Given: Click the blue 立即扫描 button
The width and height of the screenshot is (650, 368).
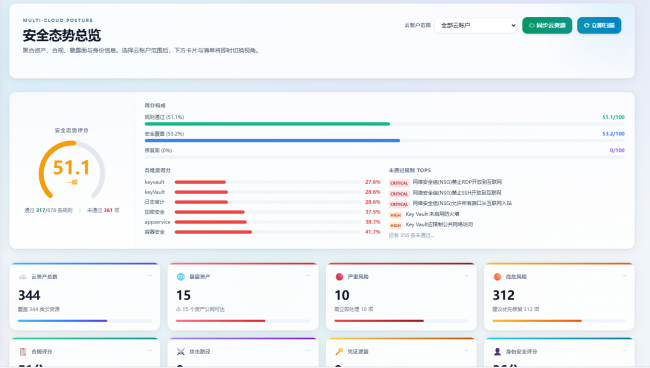Looking at the screenshot, I should tap(599, 25).
